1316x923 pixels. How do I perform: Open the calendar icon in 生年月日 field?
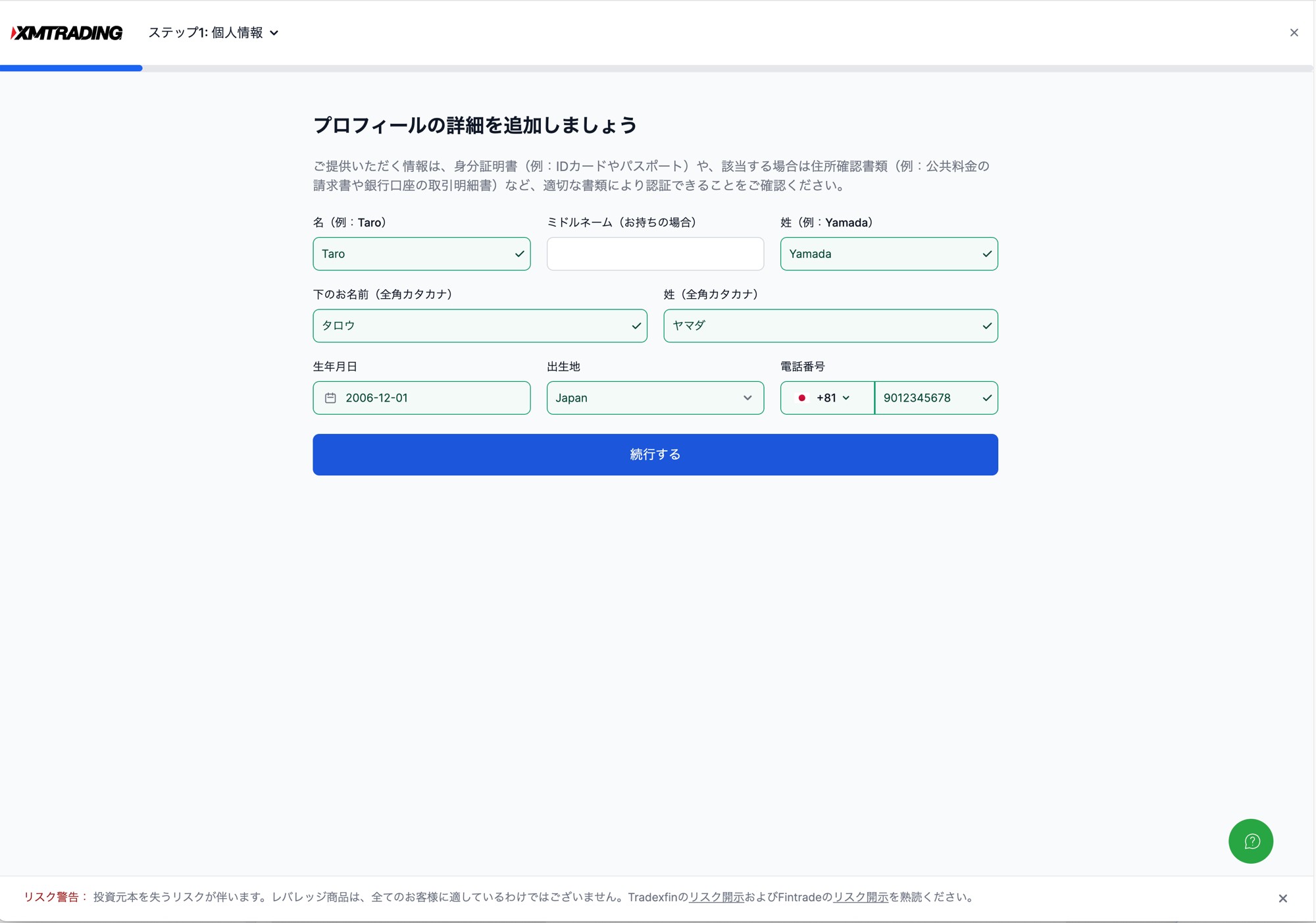(x=330, y=398)
